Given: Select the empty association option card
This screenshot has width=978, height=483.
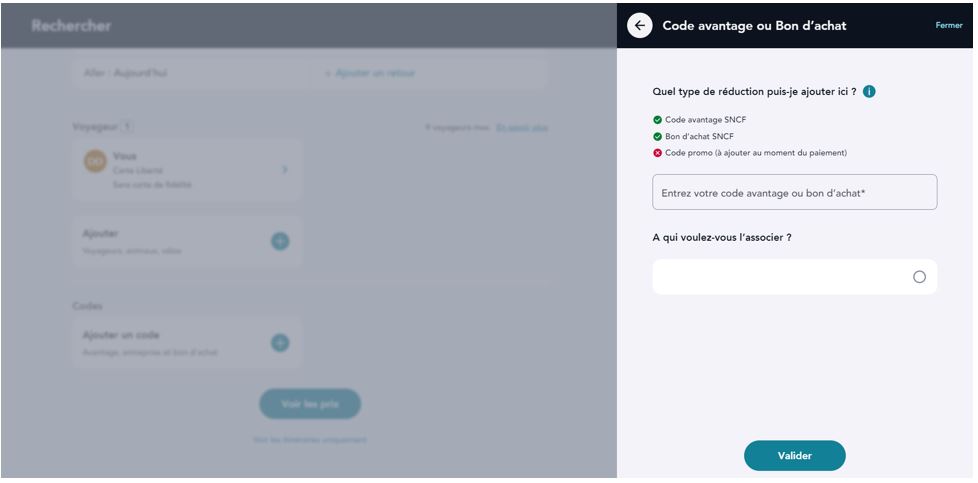Looking at the screenshot, I should [x=780, y=277].
